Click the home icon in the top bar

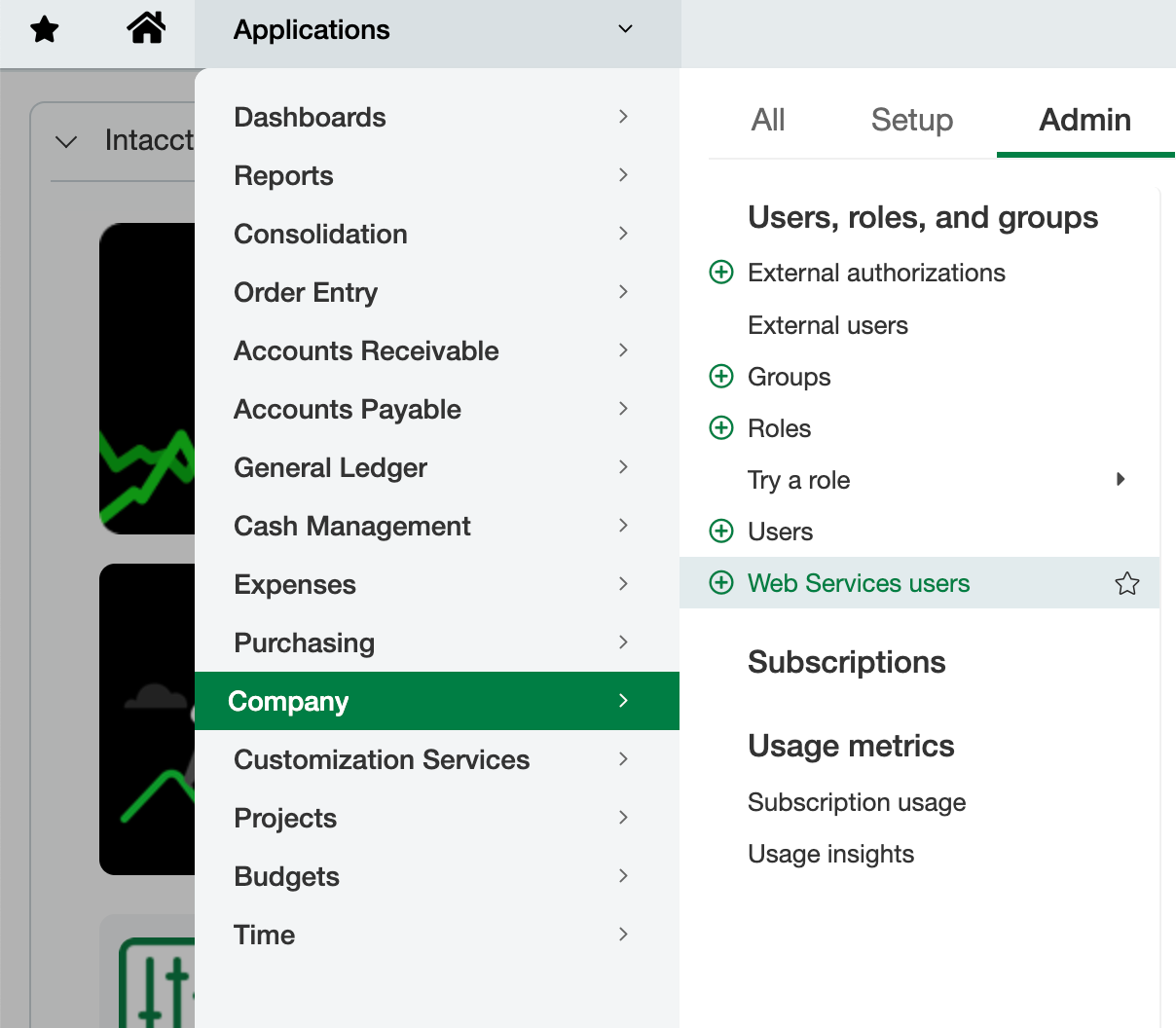[x=146, y=29]
